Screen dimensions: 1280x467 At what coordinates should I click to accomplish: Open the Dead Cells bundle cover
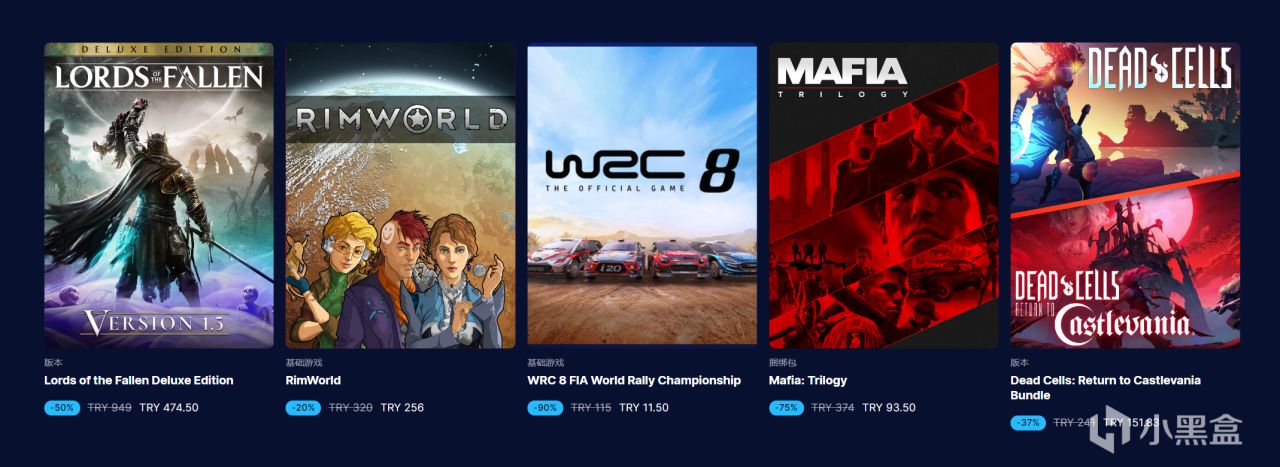(1125, 195)
